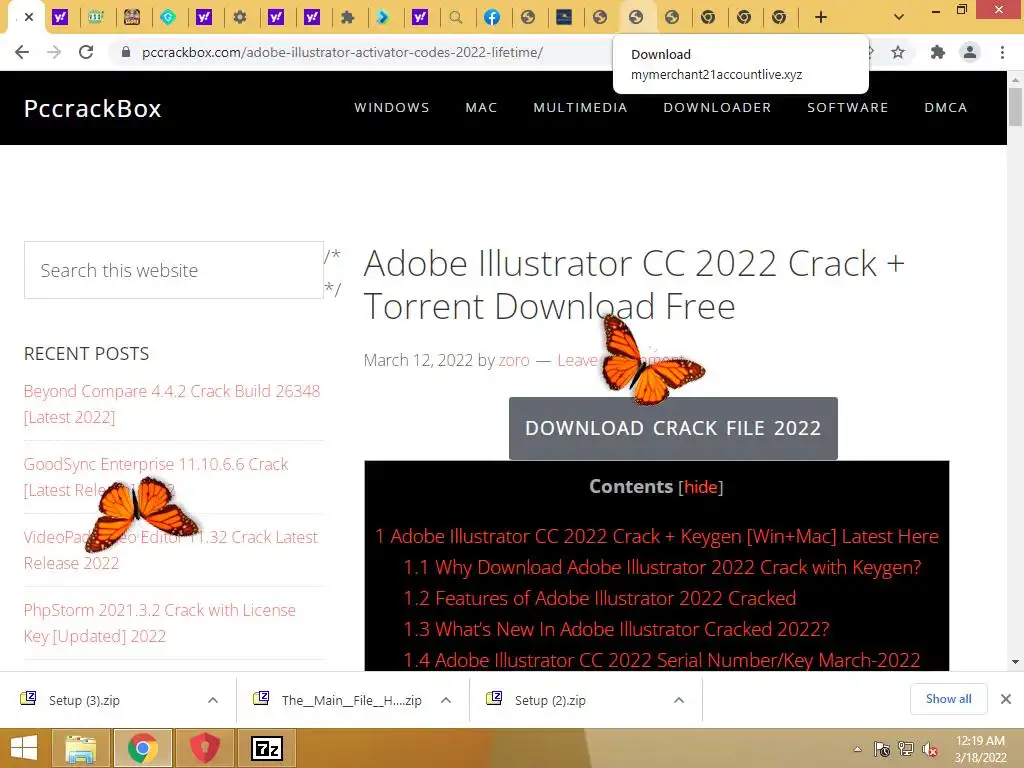Open the Chrome profile avatar

pyautogui.click(x=970, y=52)
